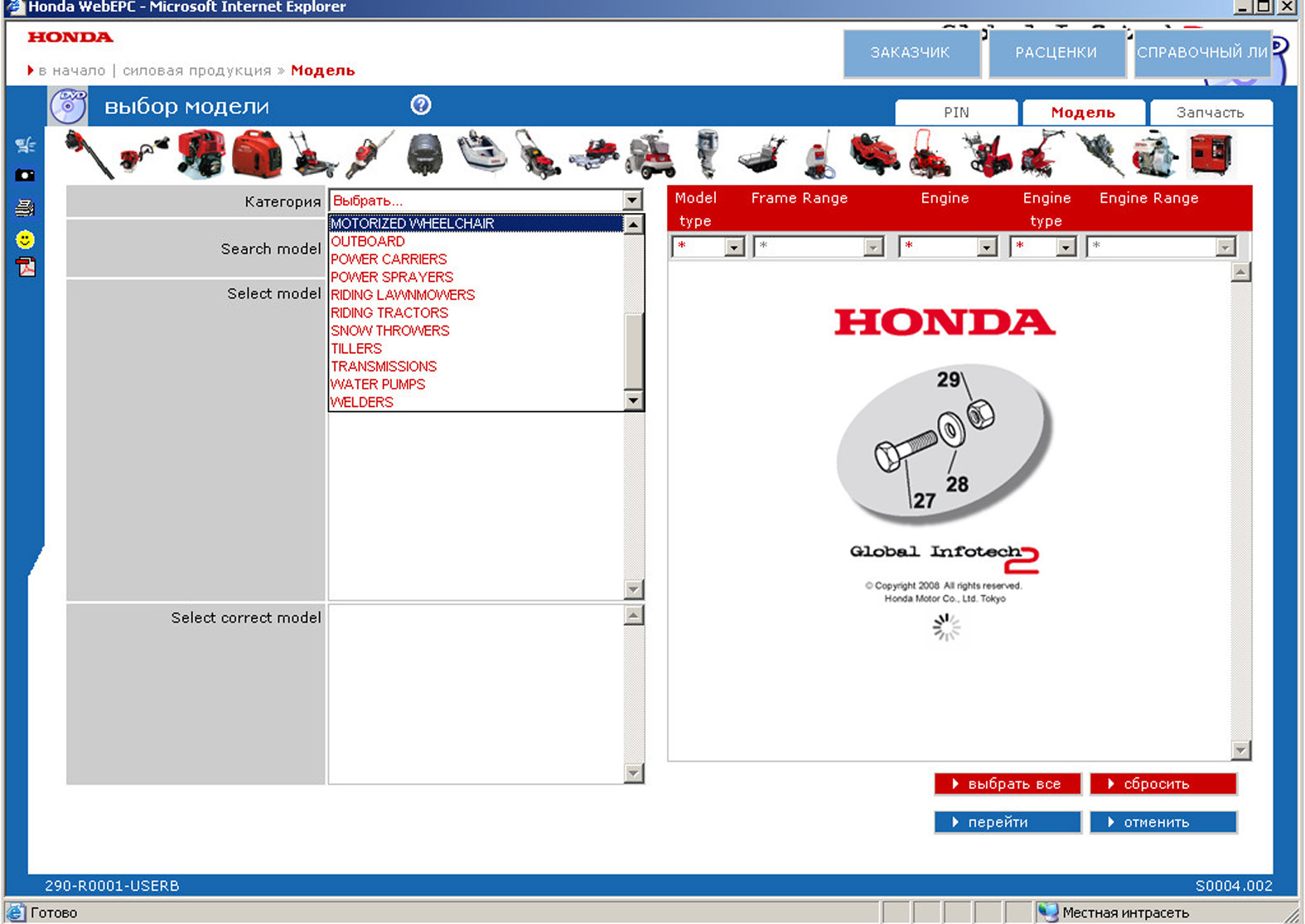Open the Model type filter dropdown
This screenshot has width=1305, height=924.
(x=734, y=247)
